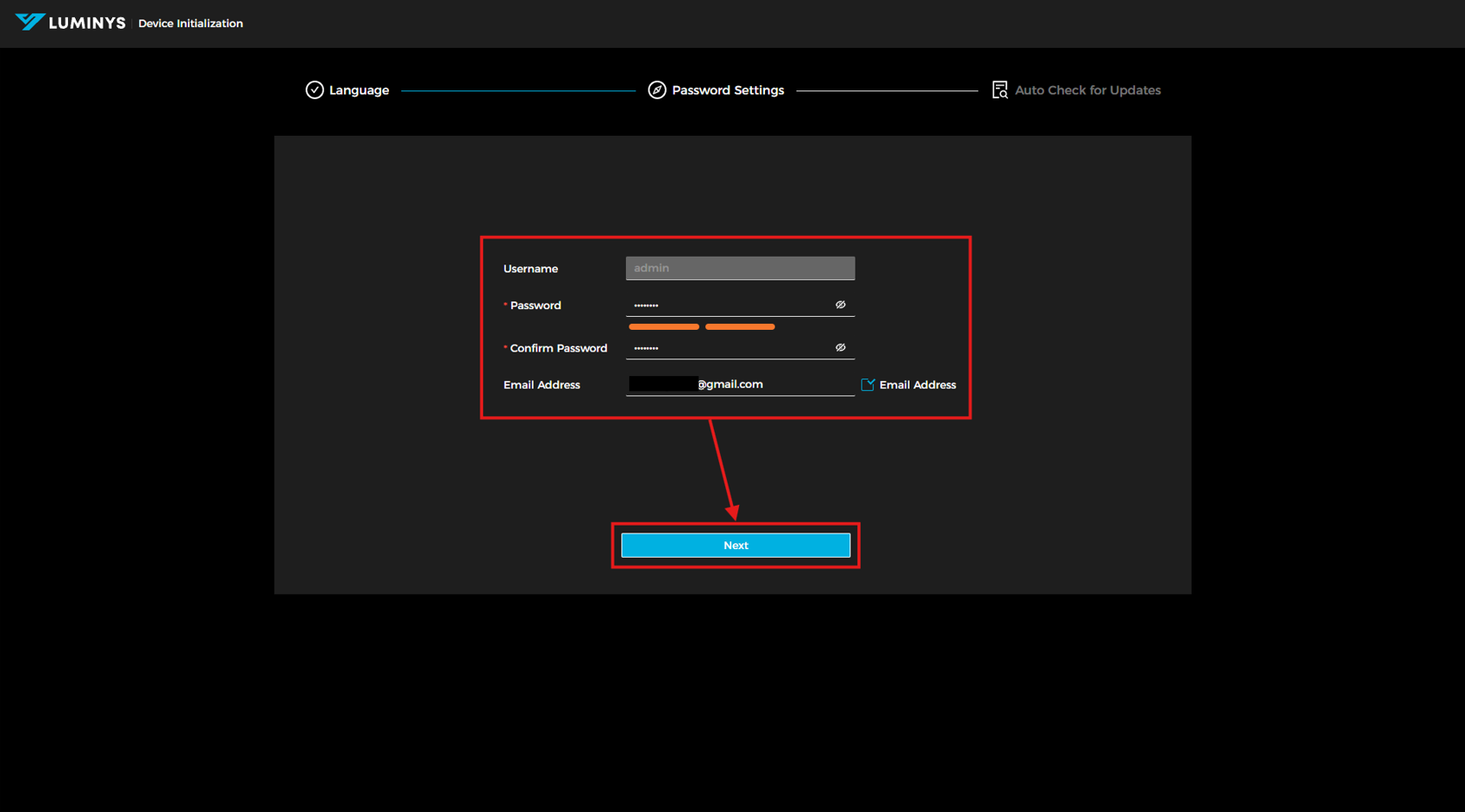Click the Luminys logo icon
The width and height of the screenshot is (1465, 812).
point(30,22)
